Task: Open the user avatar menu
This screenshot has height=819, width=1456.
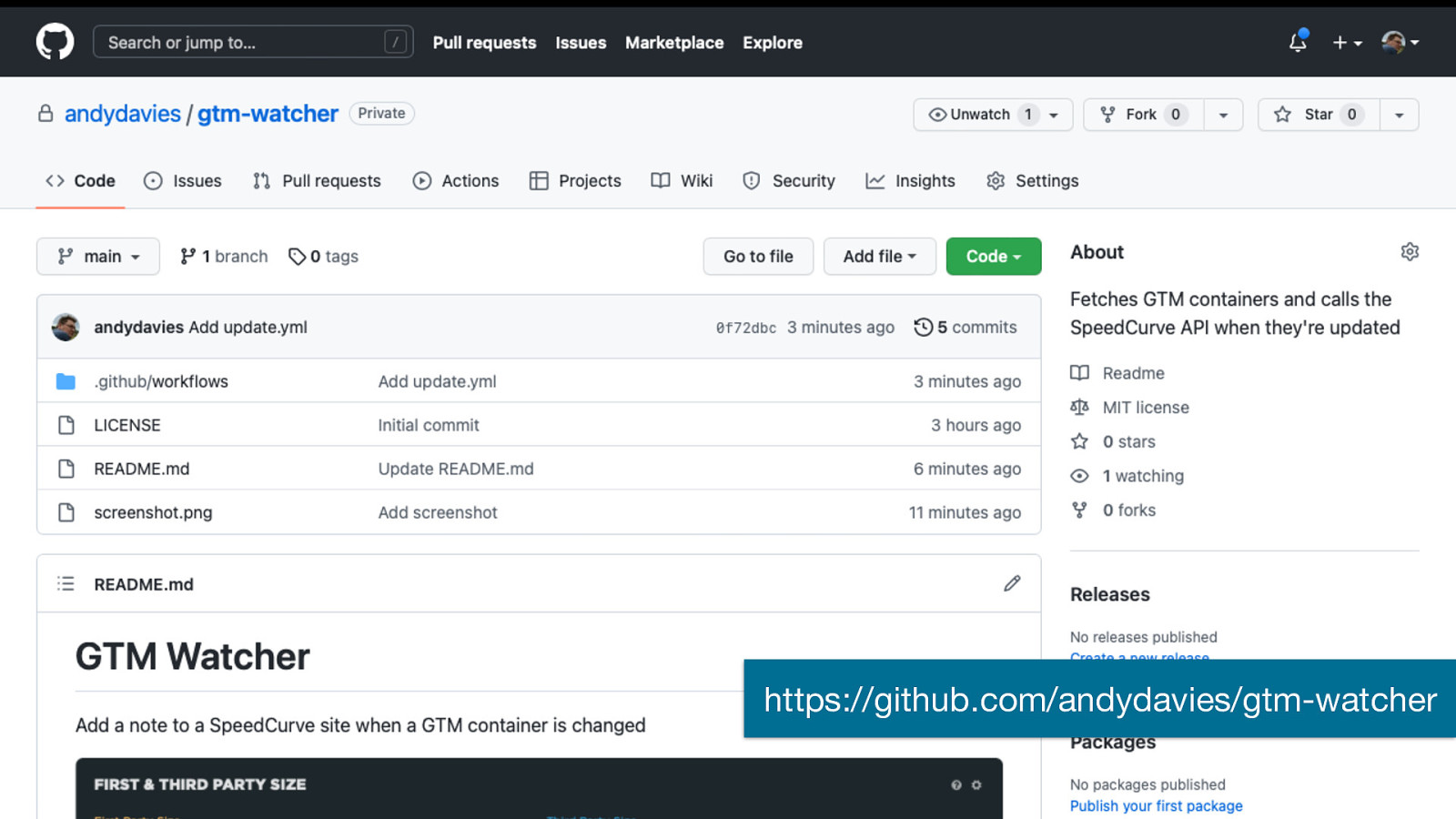Action: coord(1400,42)
